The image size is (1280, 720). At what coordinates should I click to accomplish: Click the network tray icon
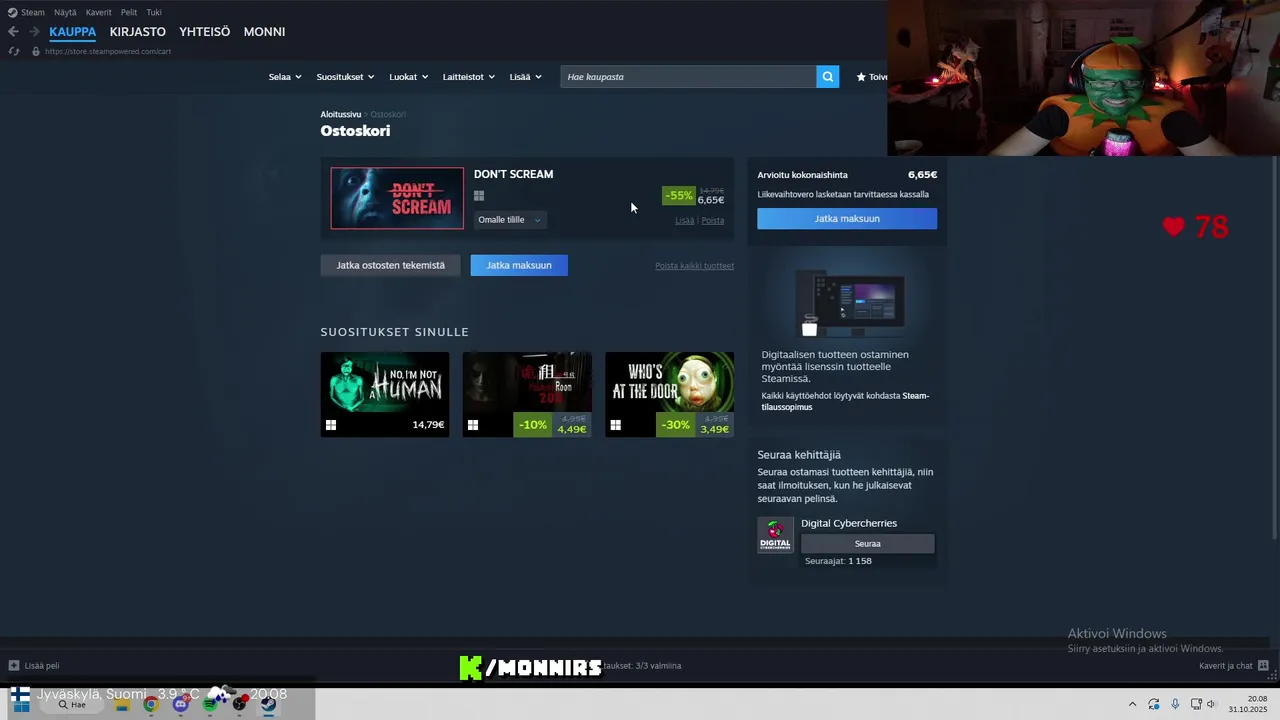point(1196,704)
